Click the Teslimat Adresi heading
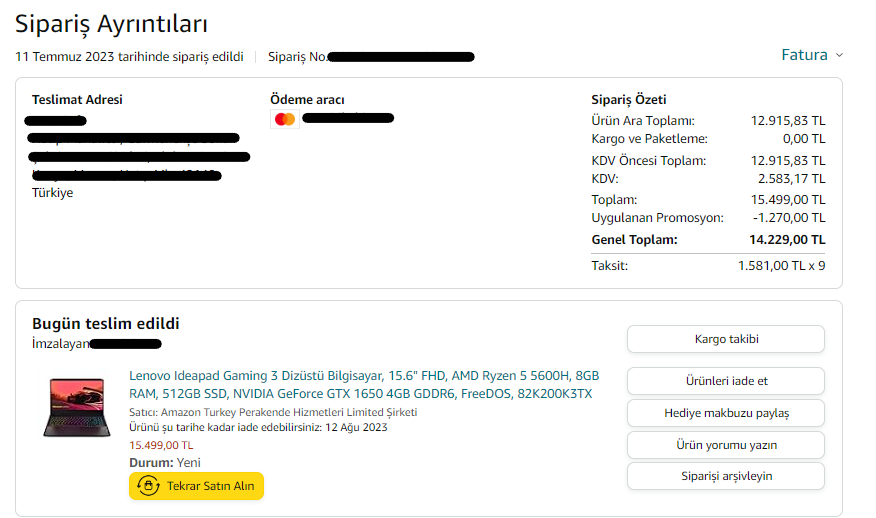Viewport: 876px width, 518px height. [x=77, y=99]
